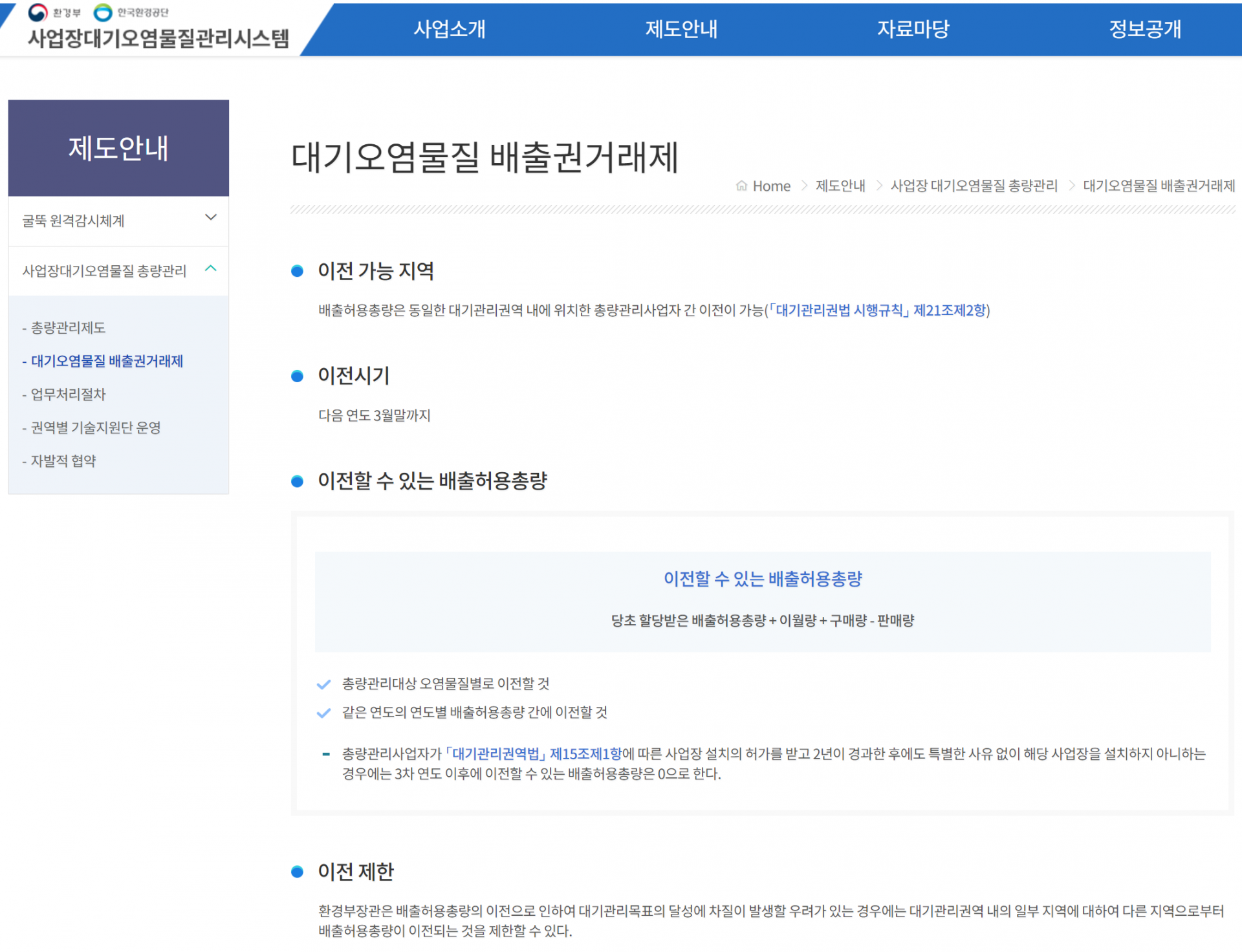Click the 제도안내 breadcrumb link
The image size is (1242, 952).
pyautogui.click(x=840, y=186)
